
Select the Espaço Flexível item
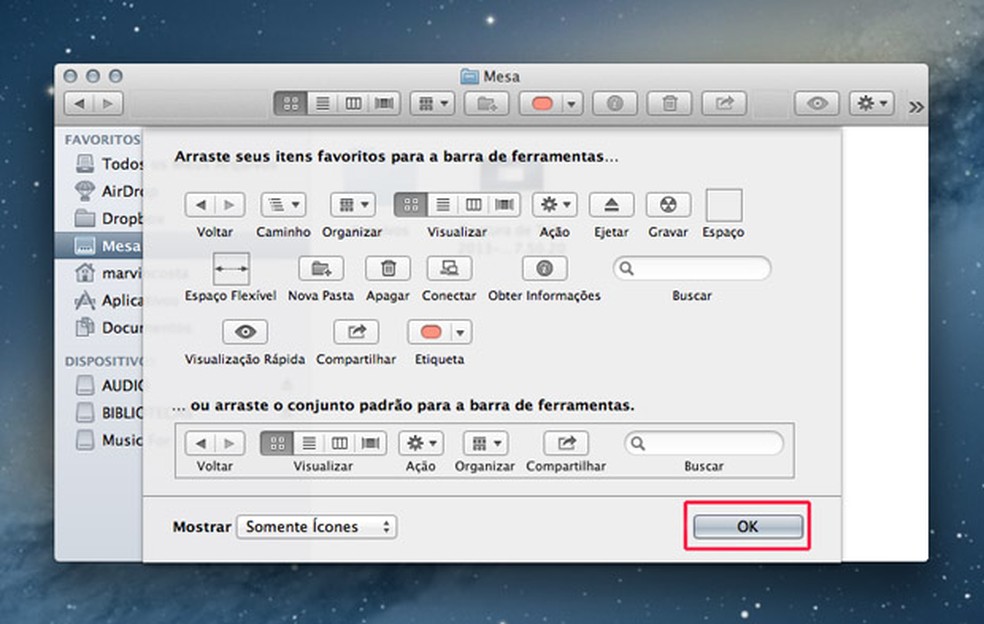(x=231, y=269)
